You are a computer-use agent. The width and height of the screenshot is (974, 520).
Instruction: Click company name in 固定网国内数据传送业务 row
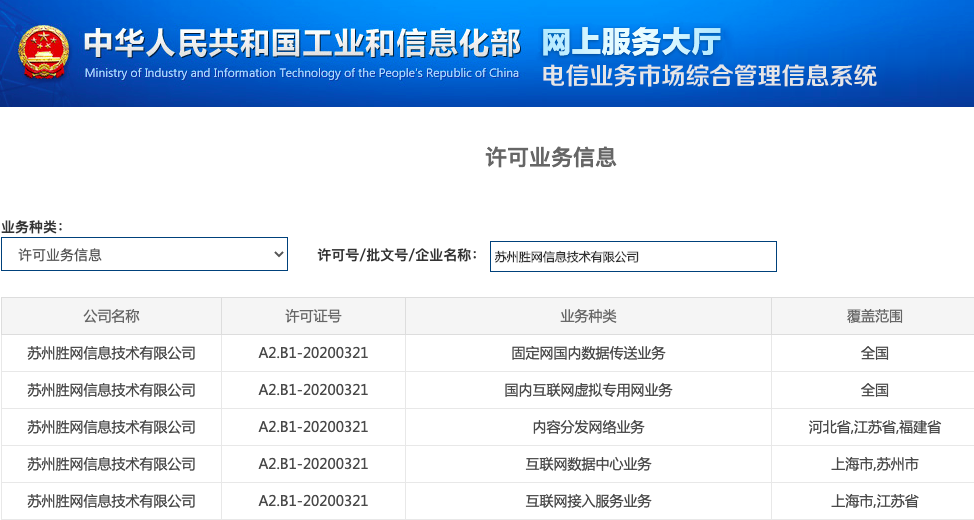(x=111, y=353)
